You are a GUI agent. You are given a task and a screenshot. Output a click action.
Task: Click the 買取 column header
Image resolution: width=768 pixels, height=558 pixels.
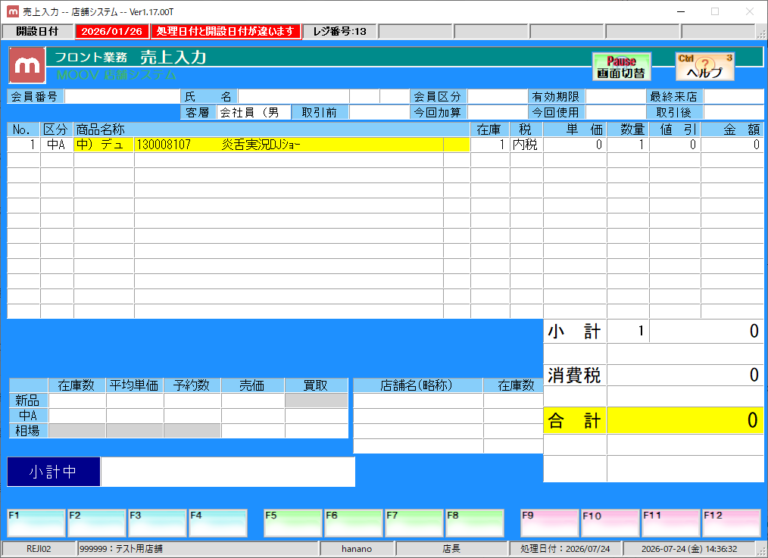pos(316,385)
